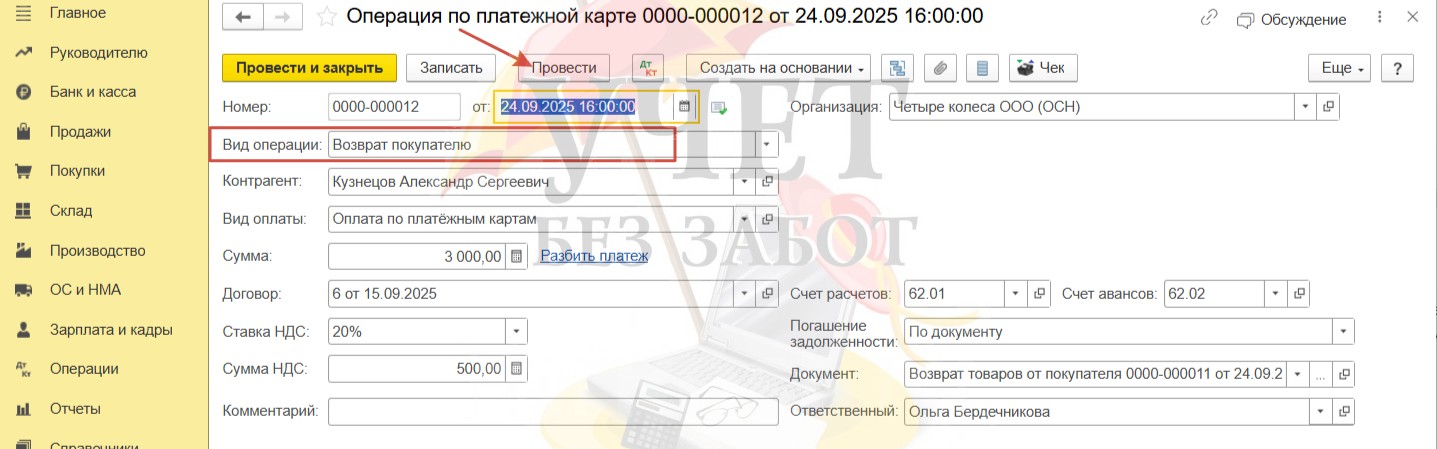
Task: Close the document with X
Action: click(x=1412, y=18)
